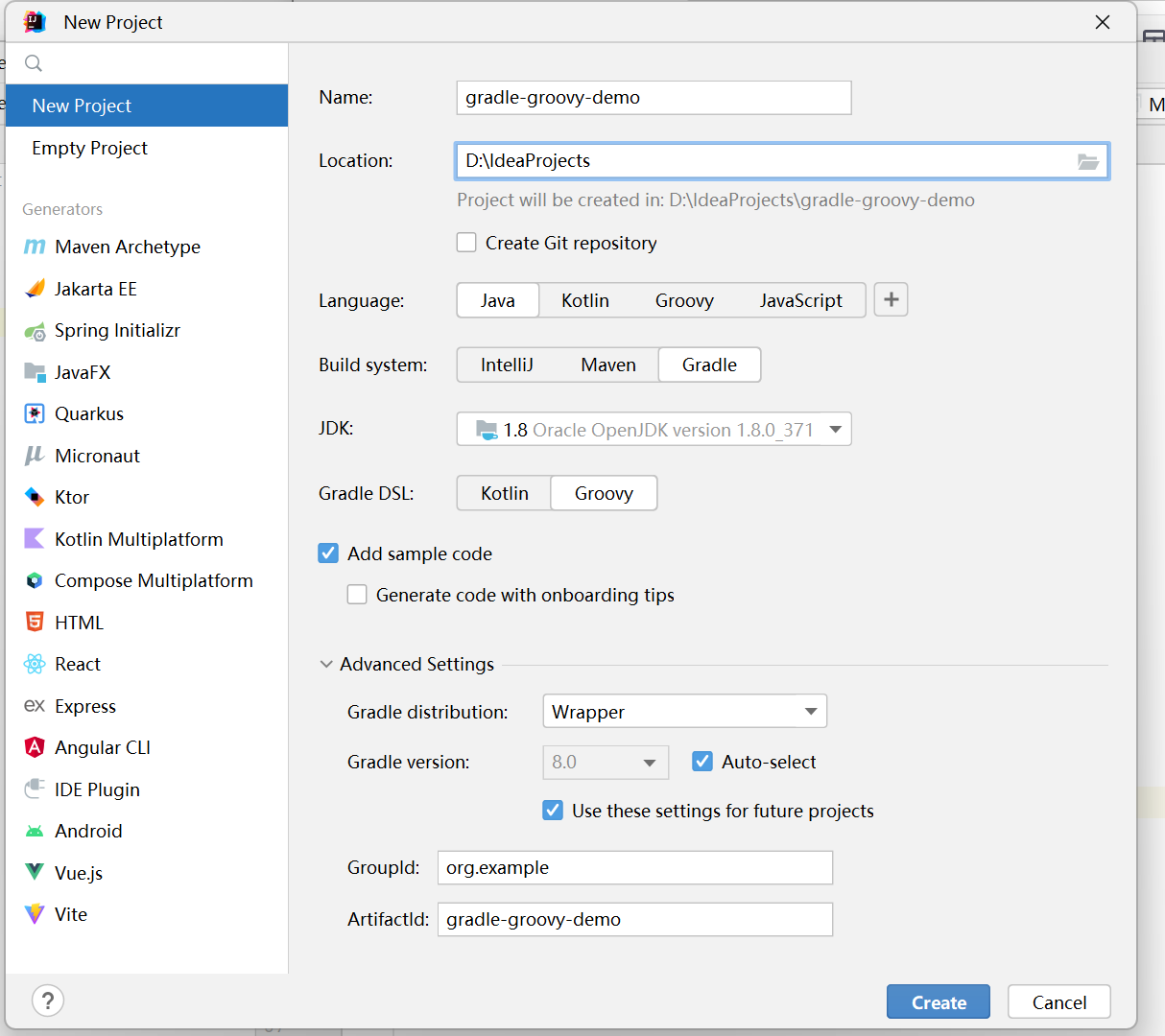The width and height of the screenshot is (1165, 1036).
Task: Add another language with plus button
Action: pyautogui.click(x=891, y=300)
